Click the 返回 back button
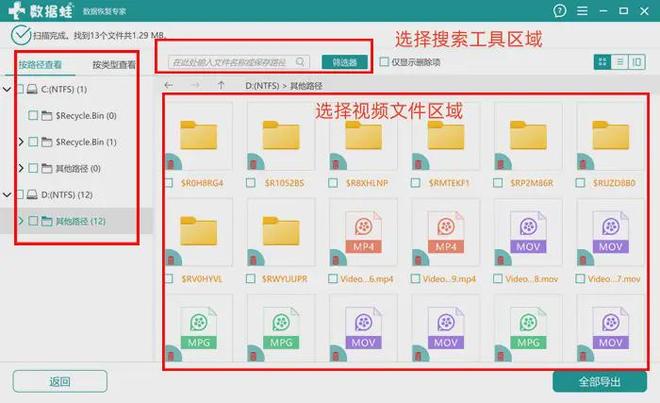This screenshot has width=660, height=403. 60,382
